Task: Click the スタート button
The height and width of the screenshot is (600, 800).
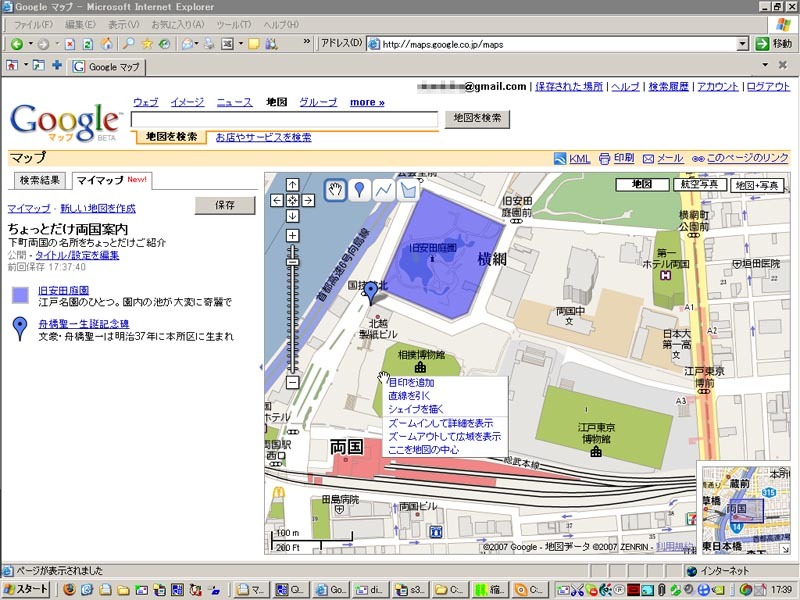Action: click(x=26, y=590)
